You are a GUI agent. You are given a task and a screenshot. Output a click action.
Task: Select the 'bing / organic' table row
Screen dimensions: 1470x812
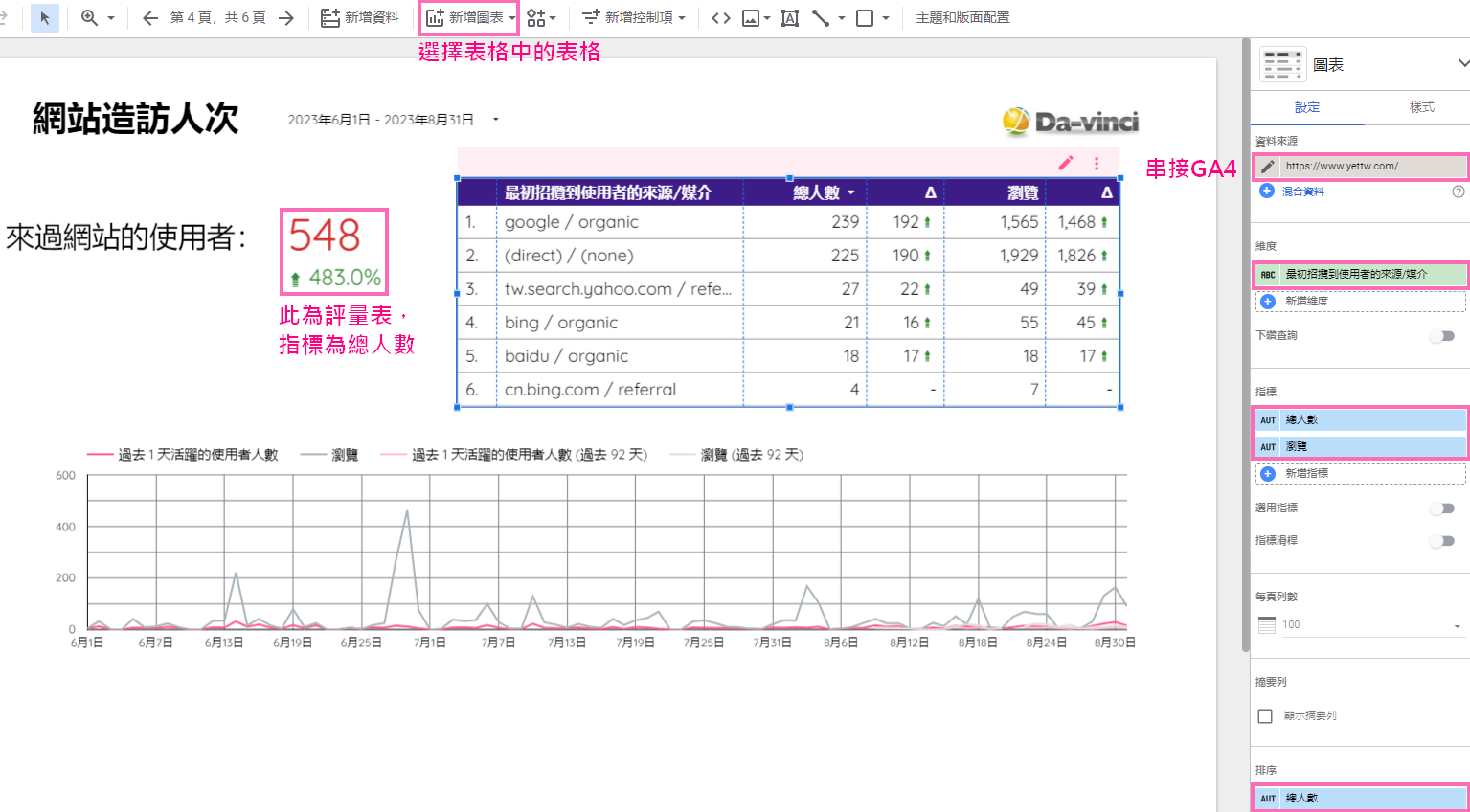788,323
